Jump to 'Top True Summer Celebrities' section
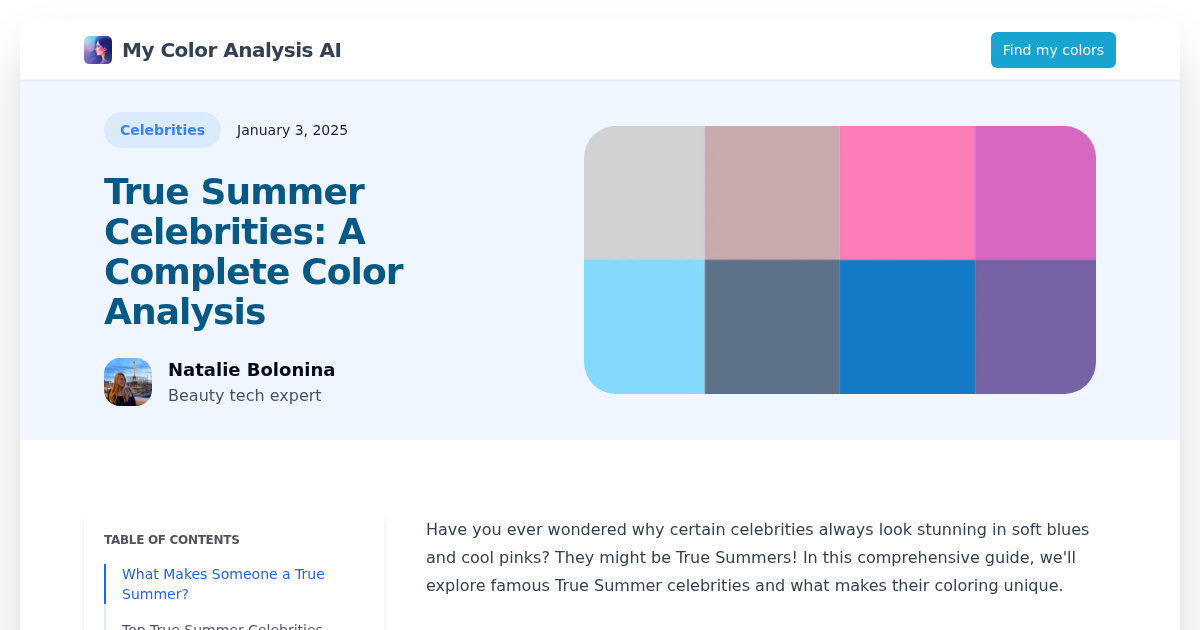The image size is (1200, 630). coord(222,626)
